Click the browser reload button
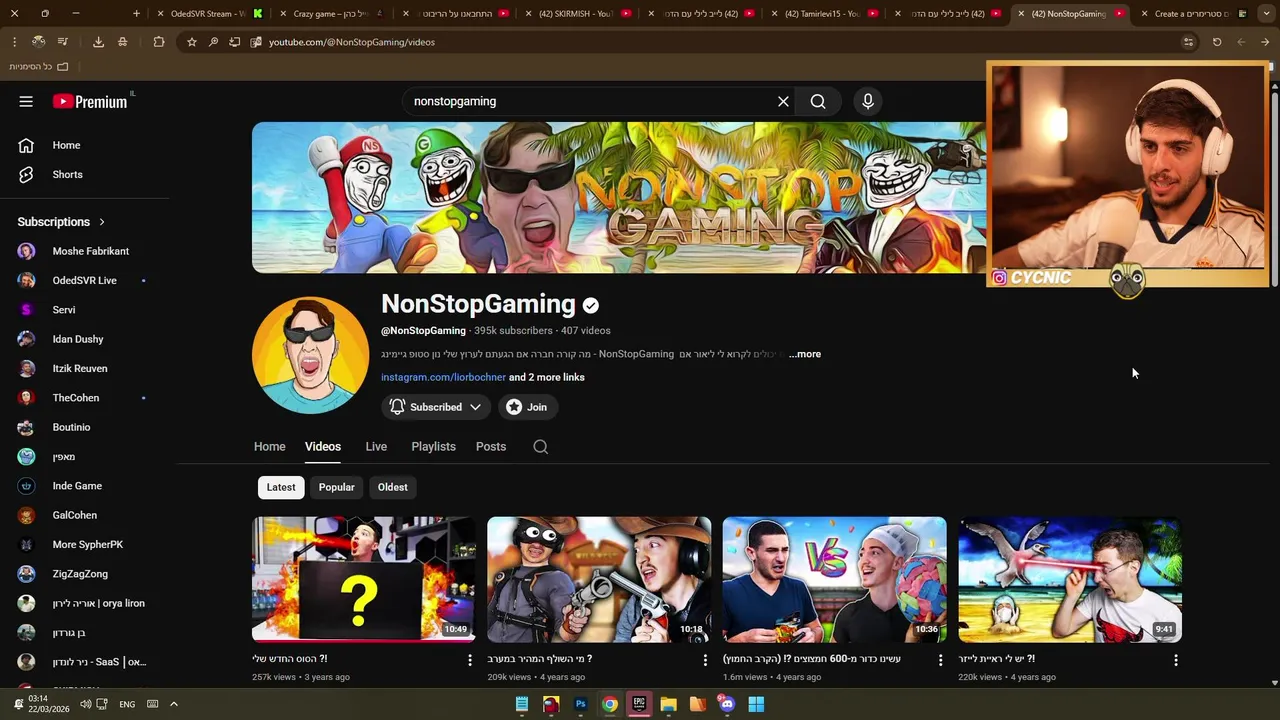 [1217, 42]
